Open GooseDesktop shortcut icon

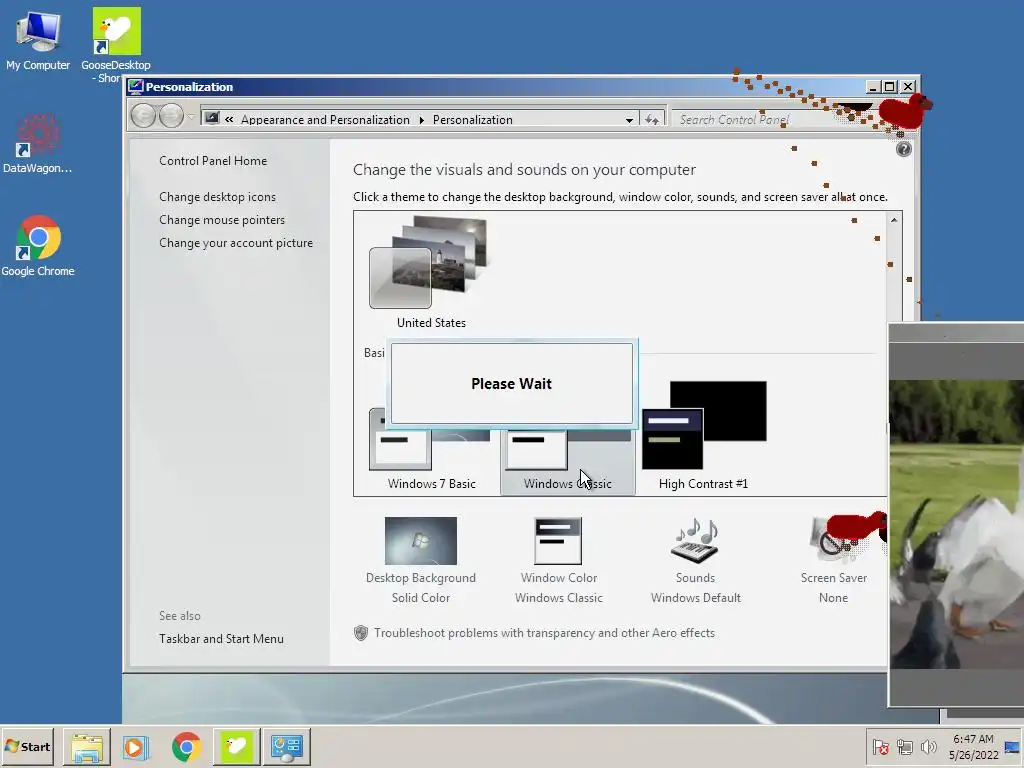[x=116, y=44]
